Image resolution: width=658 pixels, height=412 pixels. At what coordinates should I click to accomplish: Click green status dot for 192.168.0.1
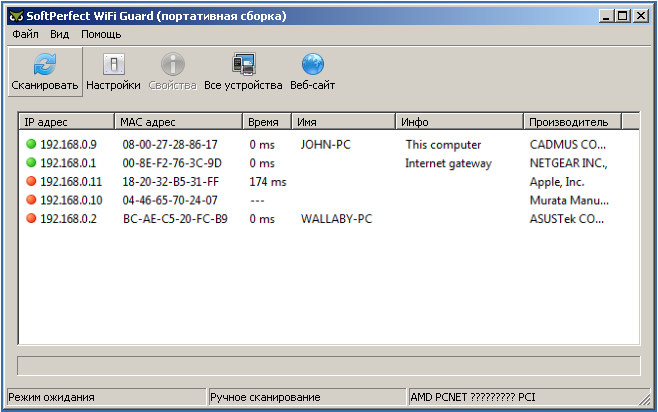coord(31,162)
